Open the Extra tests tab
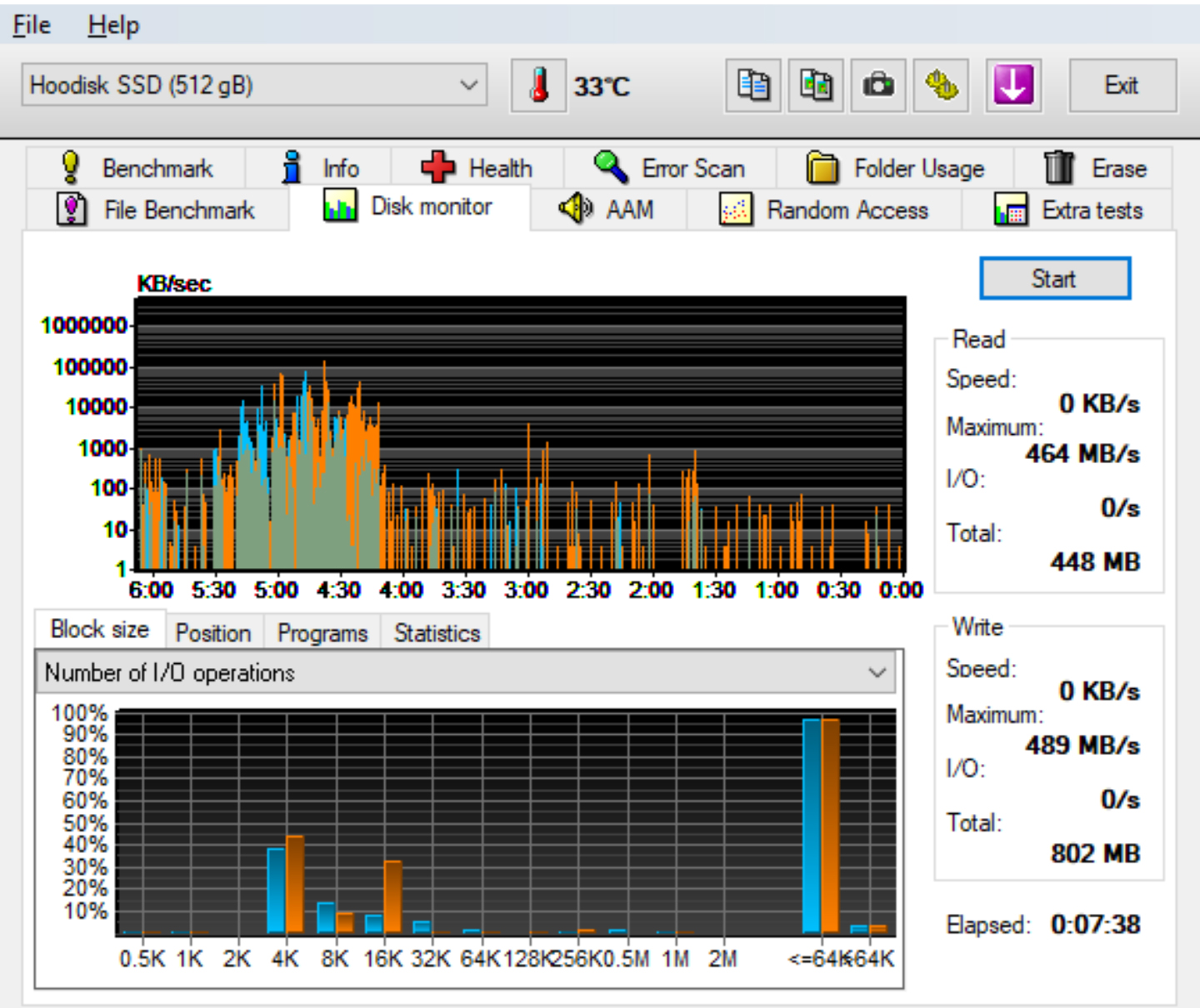This screenshot has height=1008, width=1200. pos(1067,209)
